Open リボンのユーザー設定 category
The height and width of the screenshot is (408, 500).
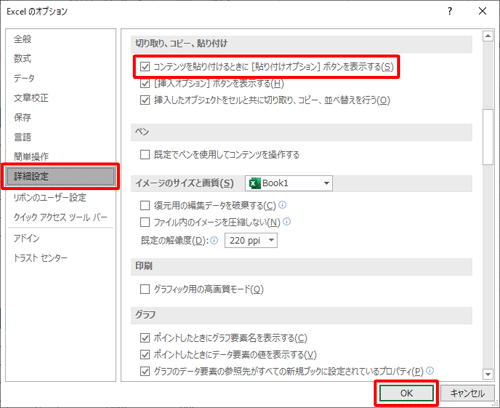[x=60, y=198]
